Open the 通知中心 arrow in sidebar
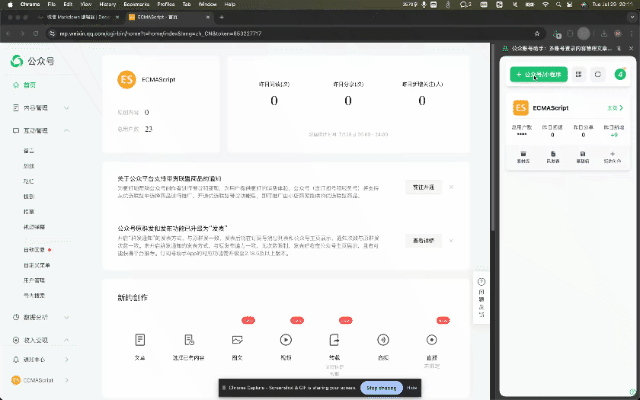640x400 pixels. (67, 360)
